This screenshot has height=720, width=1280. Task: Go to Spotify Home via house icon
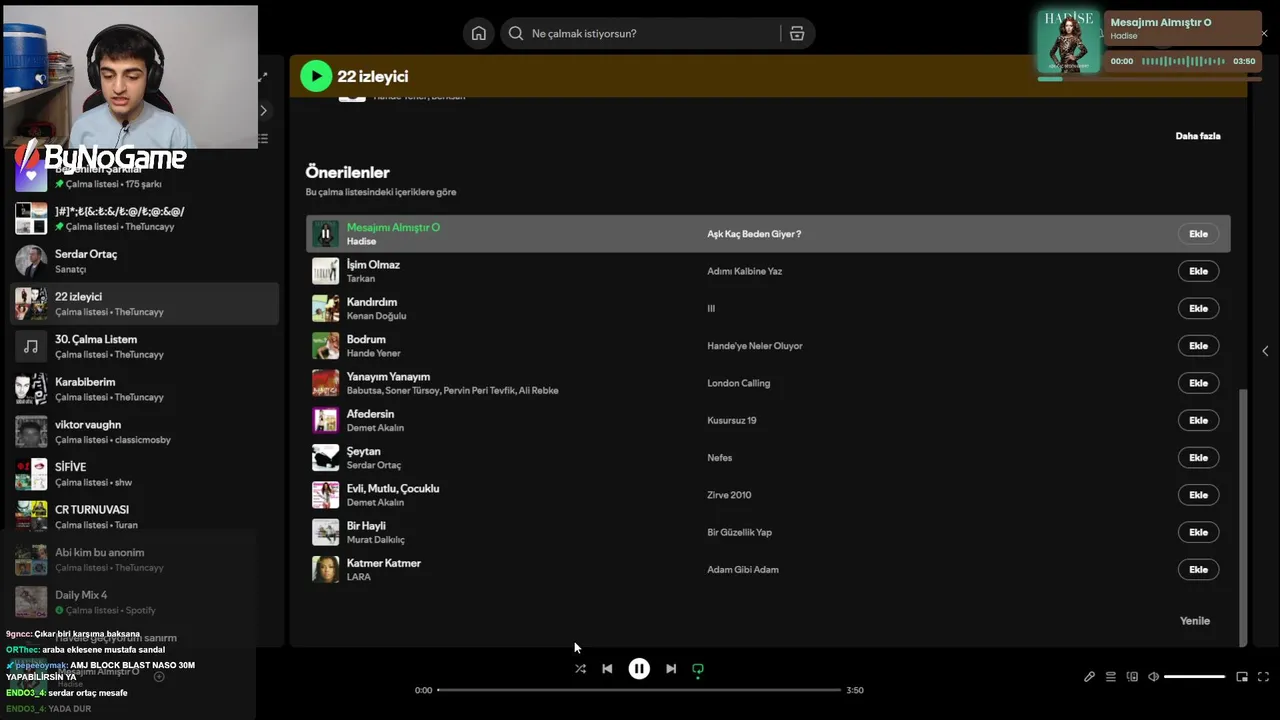point(479,33)
